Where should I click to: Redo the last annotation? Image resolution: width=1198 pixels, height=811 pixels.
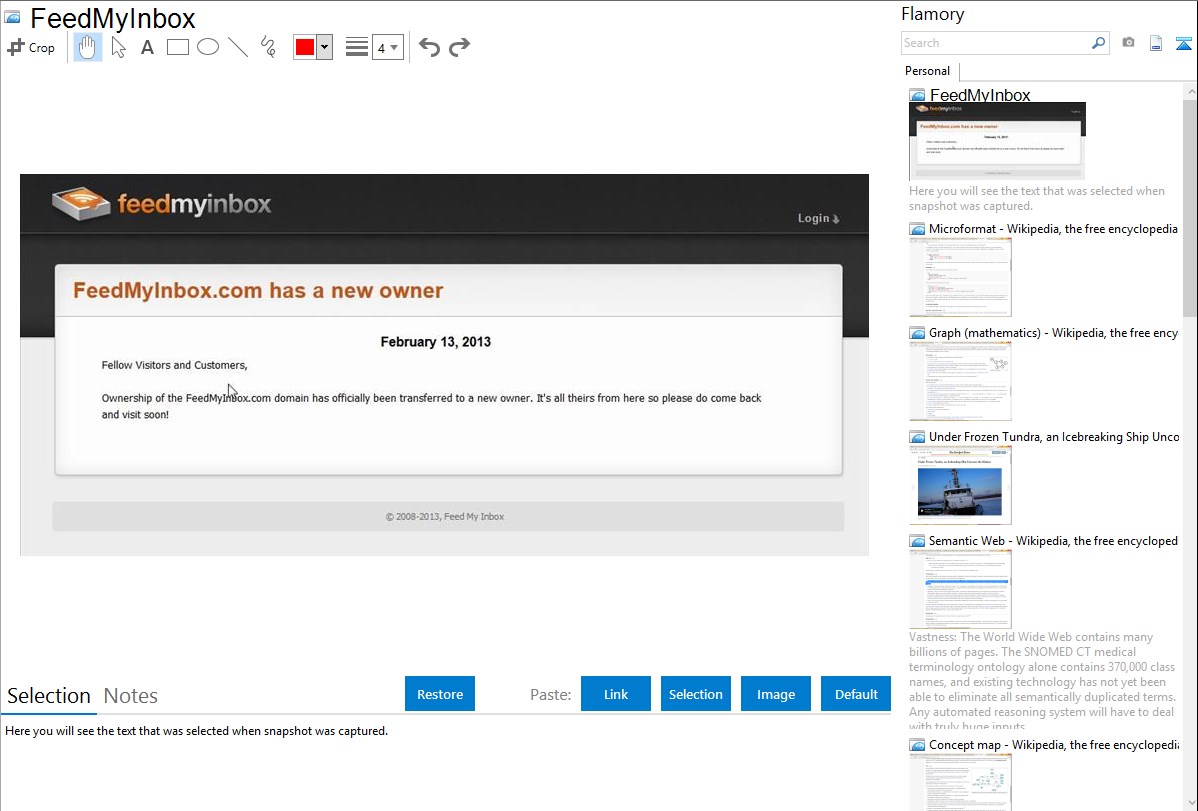pos(459,47)
